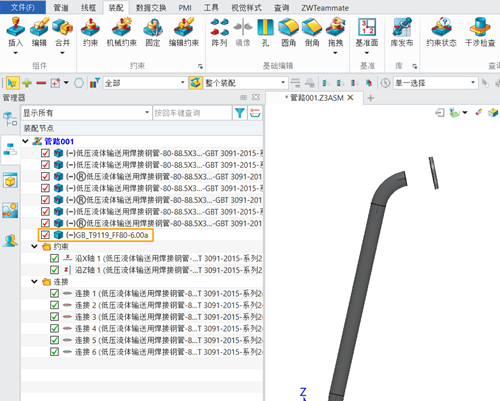Click the funnel filter icon in manager
Screen dimensions: 500x401
(240, 113)
